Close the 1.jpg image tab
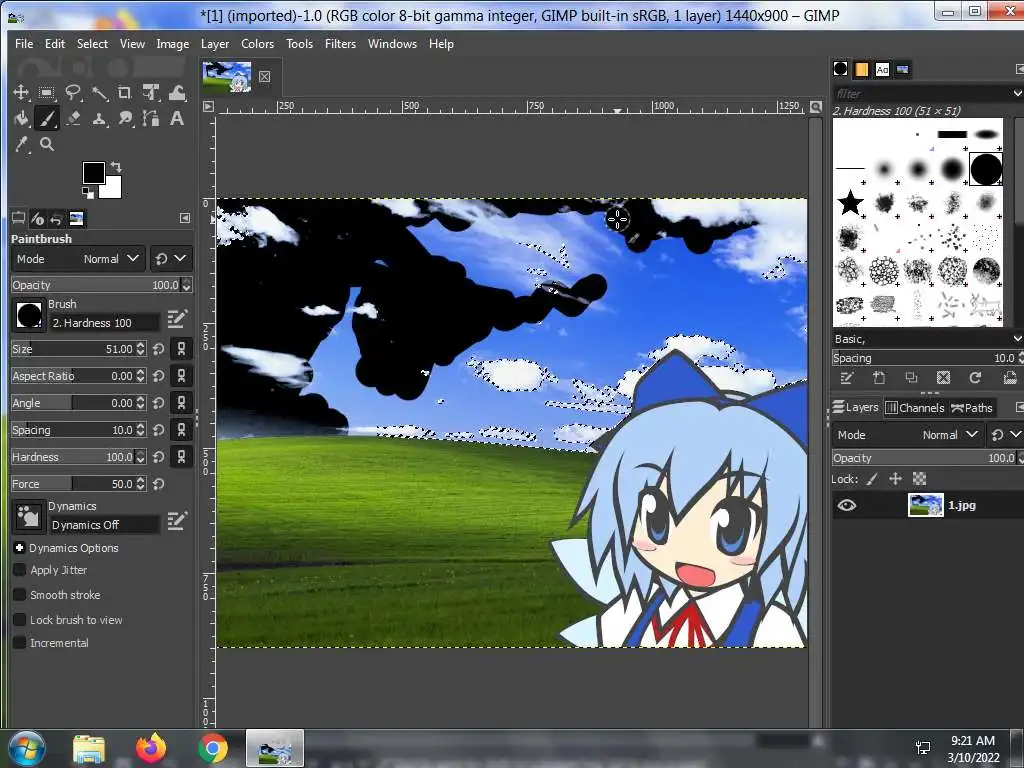The height and width of the screenshot is (768, 1024). tap(264, 77)
